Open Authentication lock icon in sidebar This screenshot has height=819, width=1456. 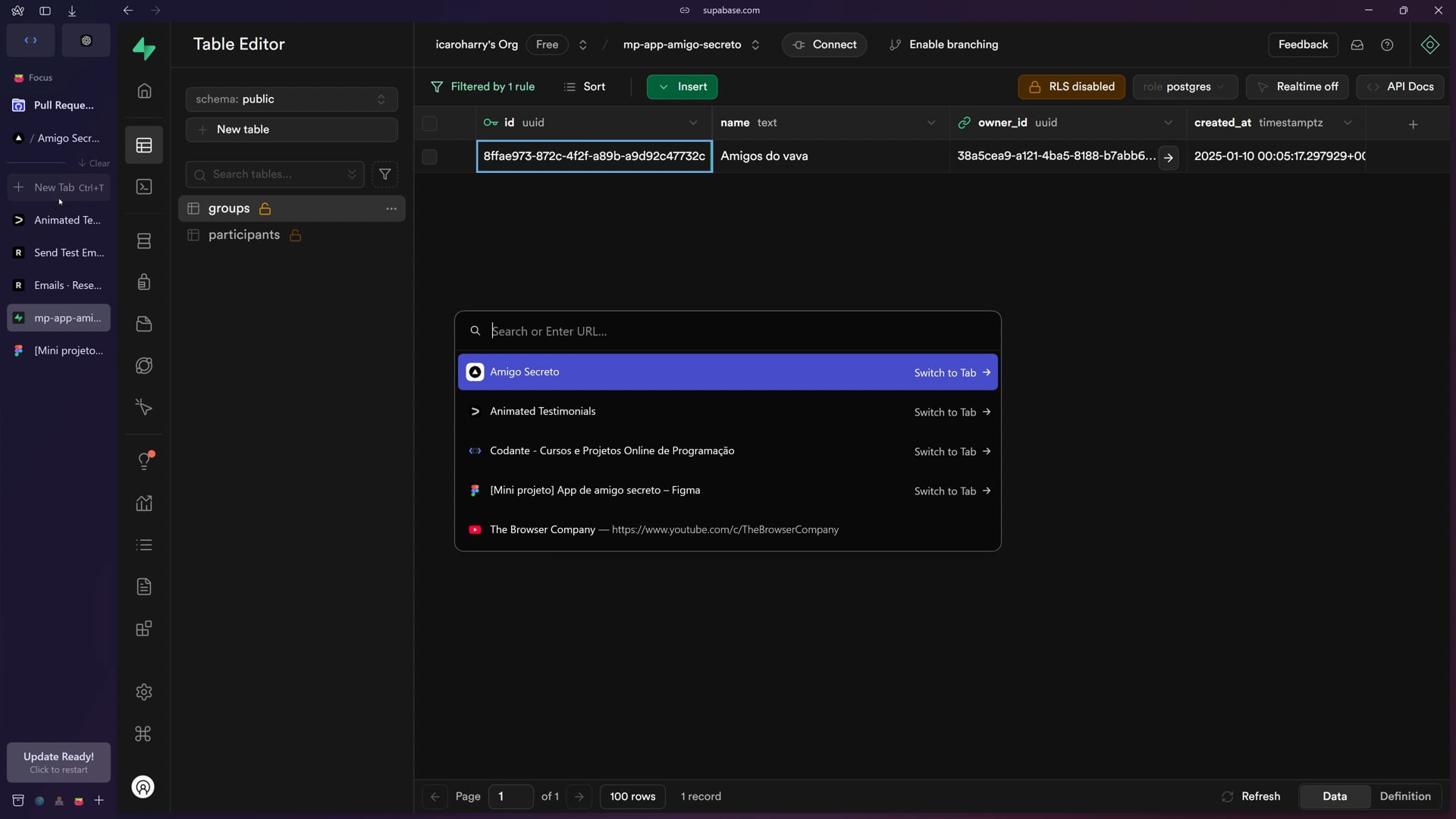point(144,282)
